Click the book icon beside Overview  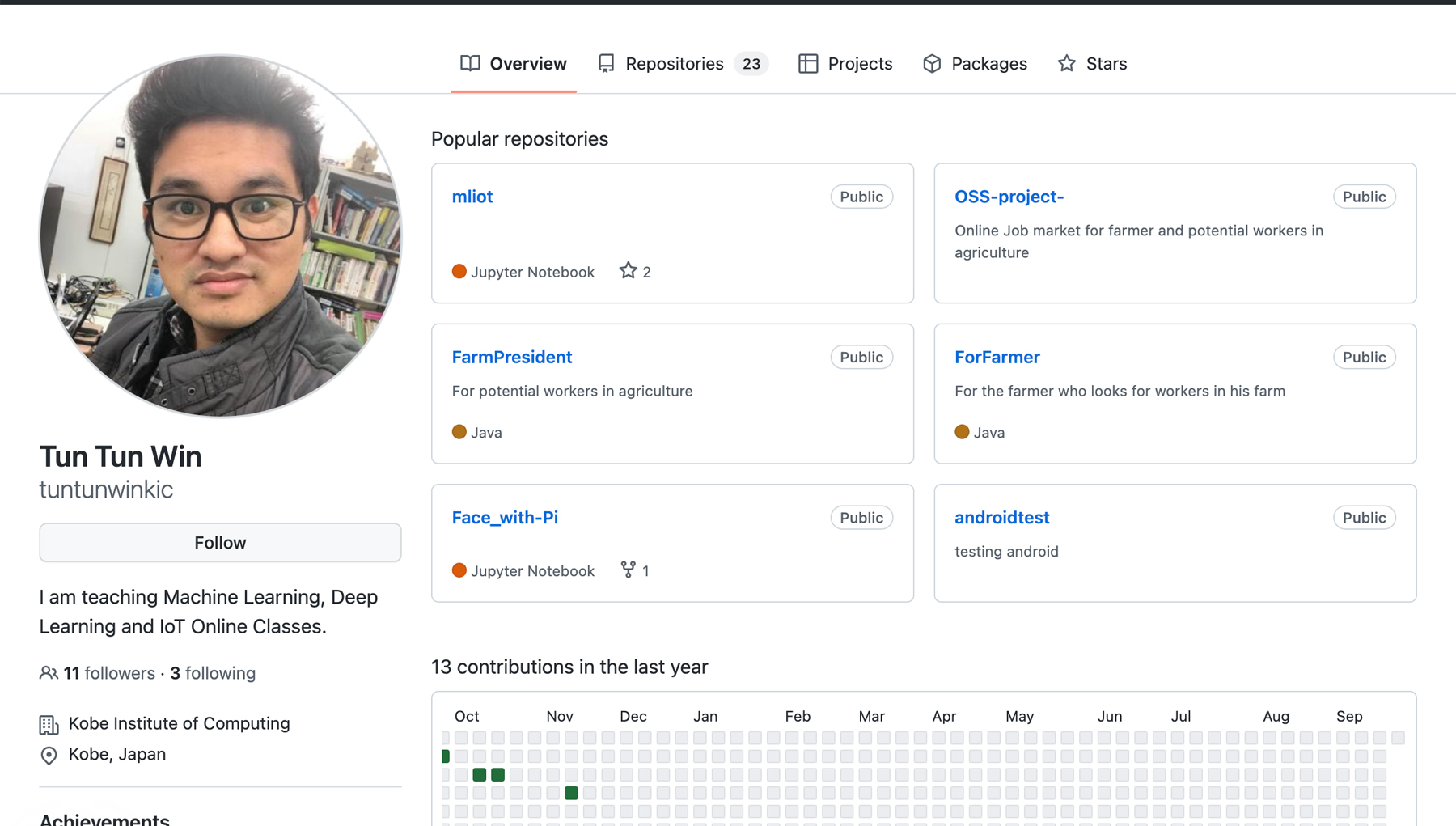(470, 63)
